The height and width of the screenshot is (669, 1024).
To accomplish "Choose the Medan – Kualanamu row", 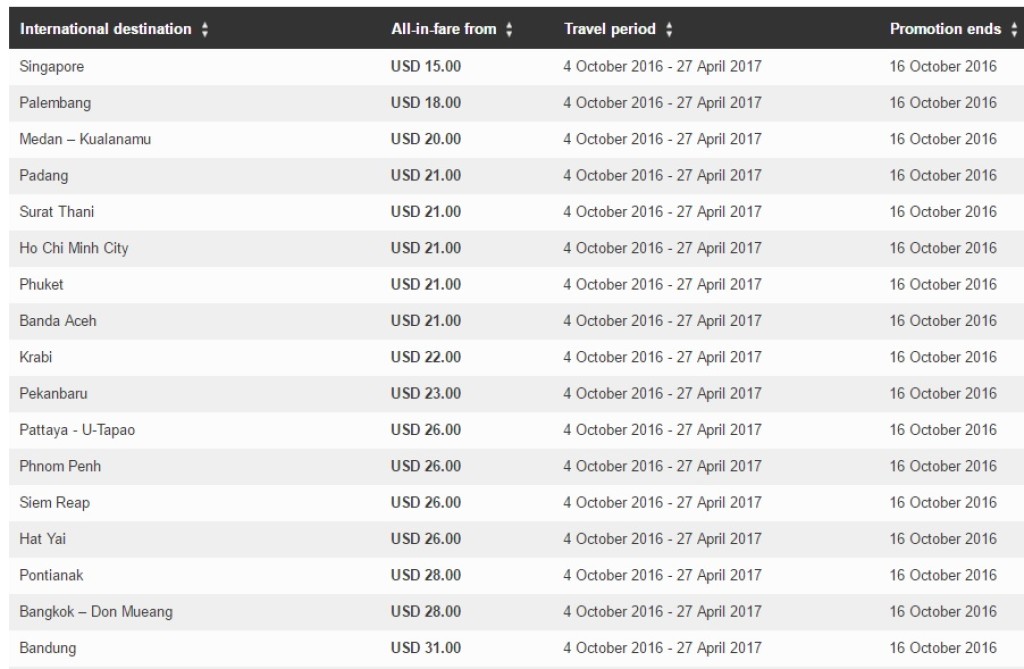I will [85, 139].
